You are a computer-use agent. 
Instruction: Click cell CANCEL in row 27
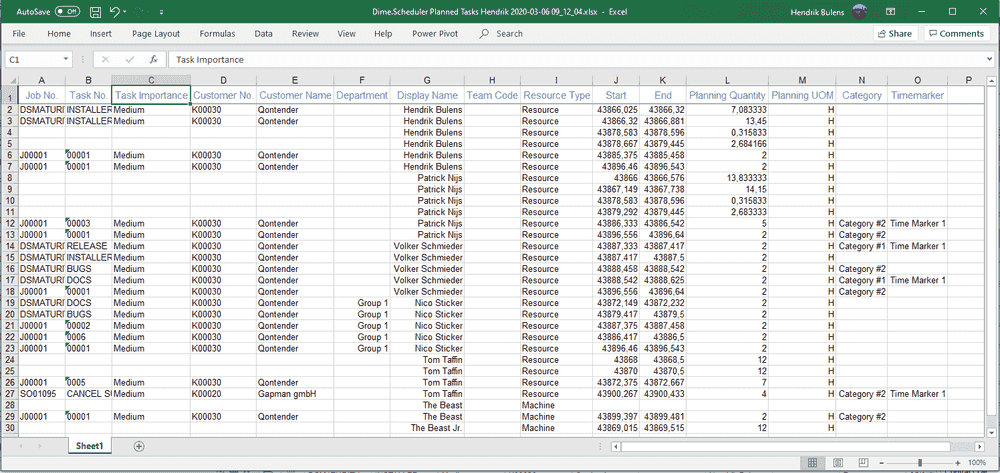tap(89, 394)
